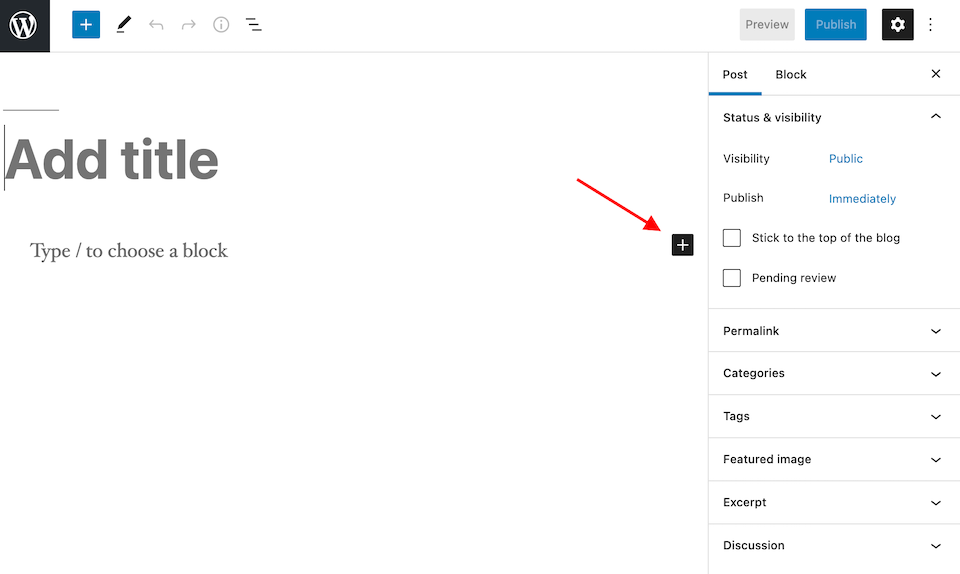This screenshot has height=574, width=960.
Task: Select the Post tab
Action: point(735,75)
